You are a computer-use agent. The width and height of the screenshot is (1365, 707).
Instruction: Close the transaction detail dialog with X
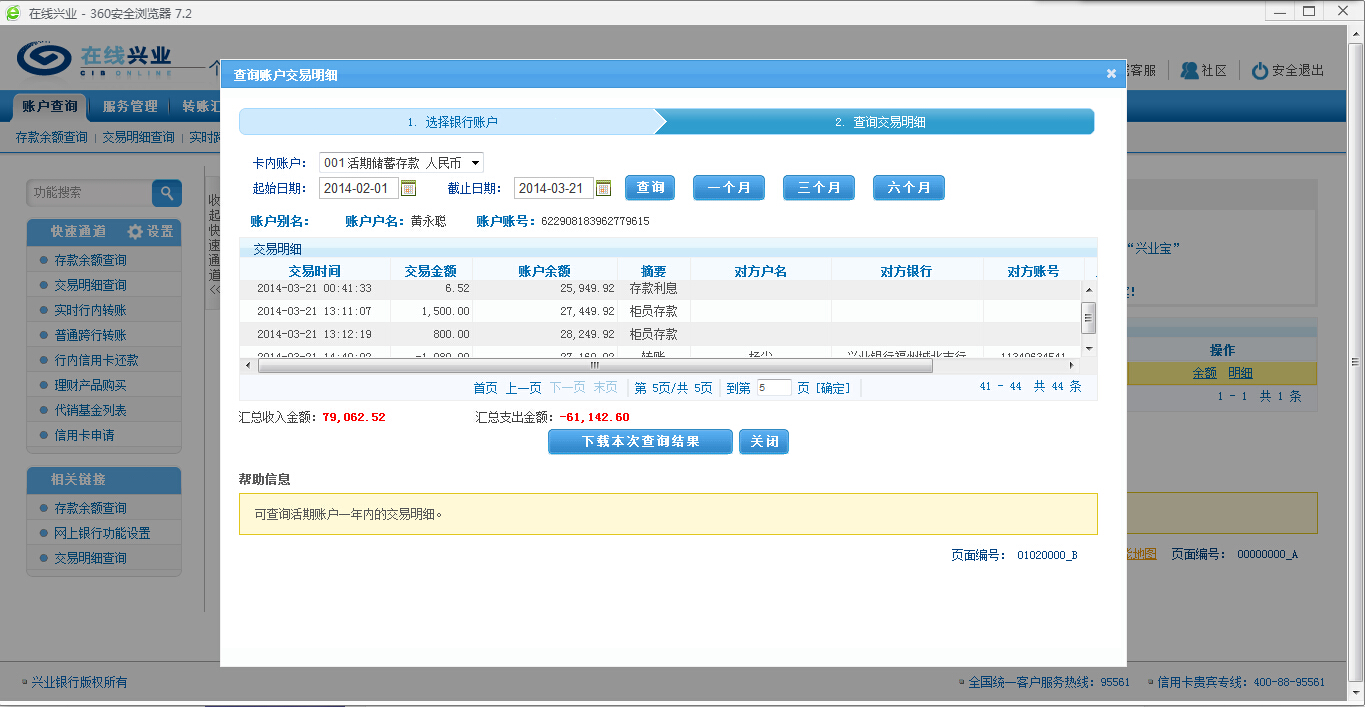(x=1111, y=74)
